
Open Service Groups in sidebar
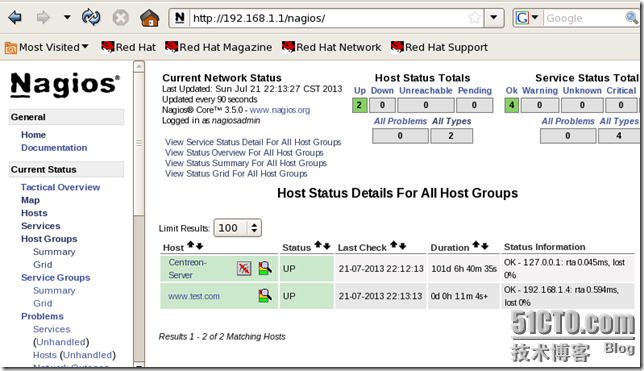click(x=55, y=278)
